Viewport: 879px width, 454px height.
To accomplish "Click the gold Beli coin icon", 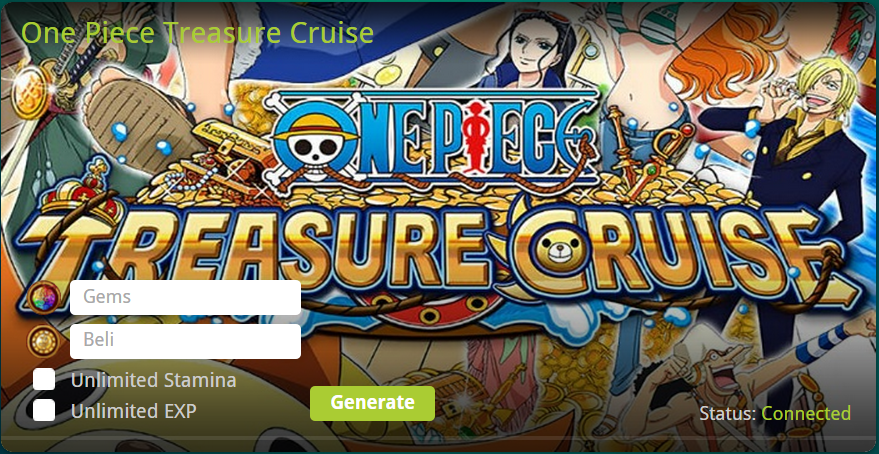I will pyautogui.click(x=44, y=341).
